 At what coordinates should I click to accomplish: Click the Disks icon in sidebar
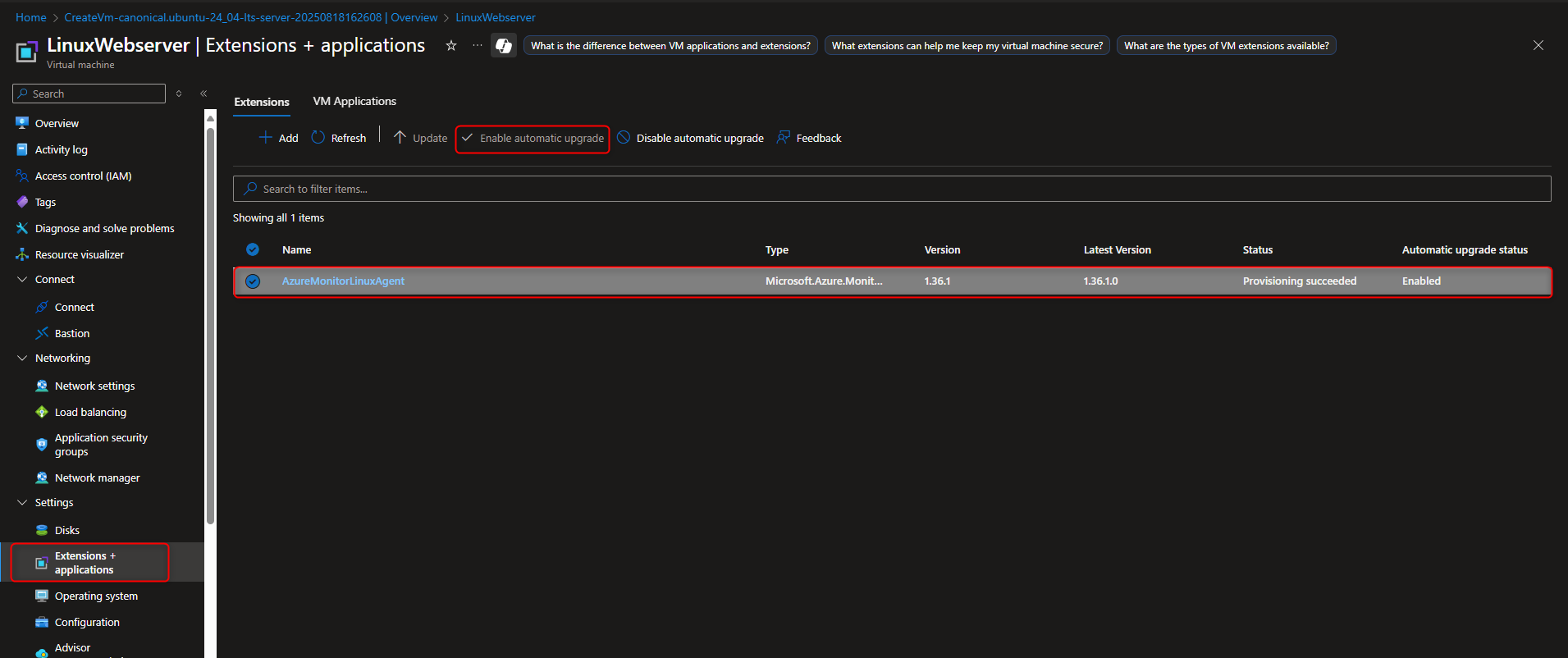tap(42, 530)
